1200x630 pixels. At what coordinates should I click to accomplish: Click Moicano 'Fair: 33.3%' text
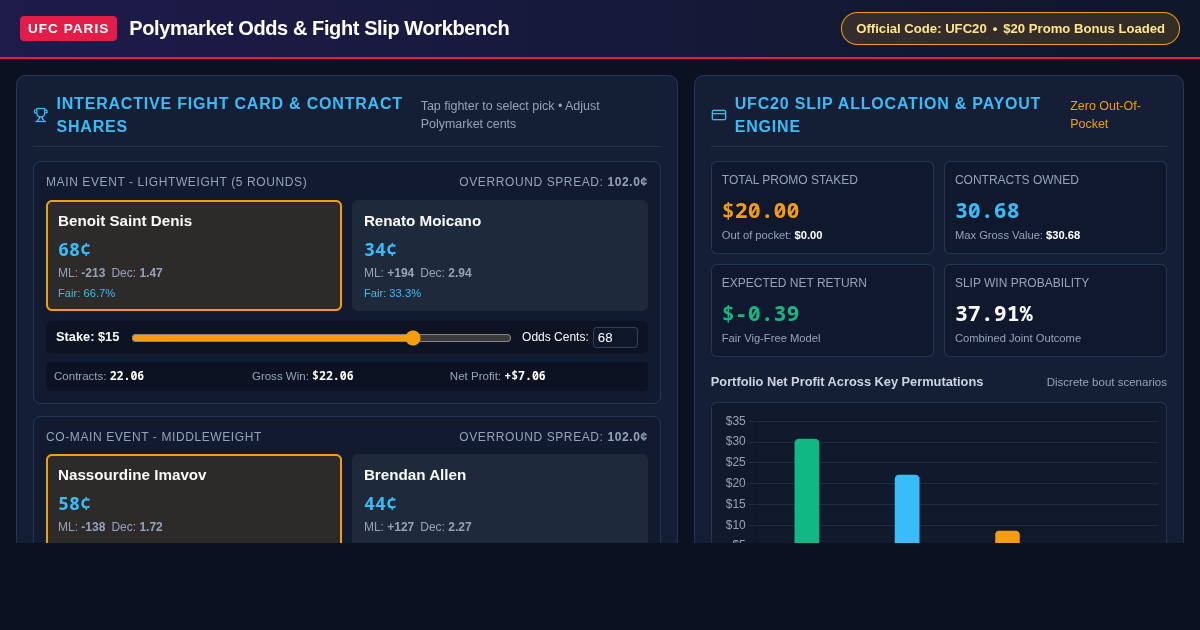tap(392, 293)
